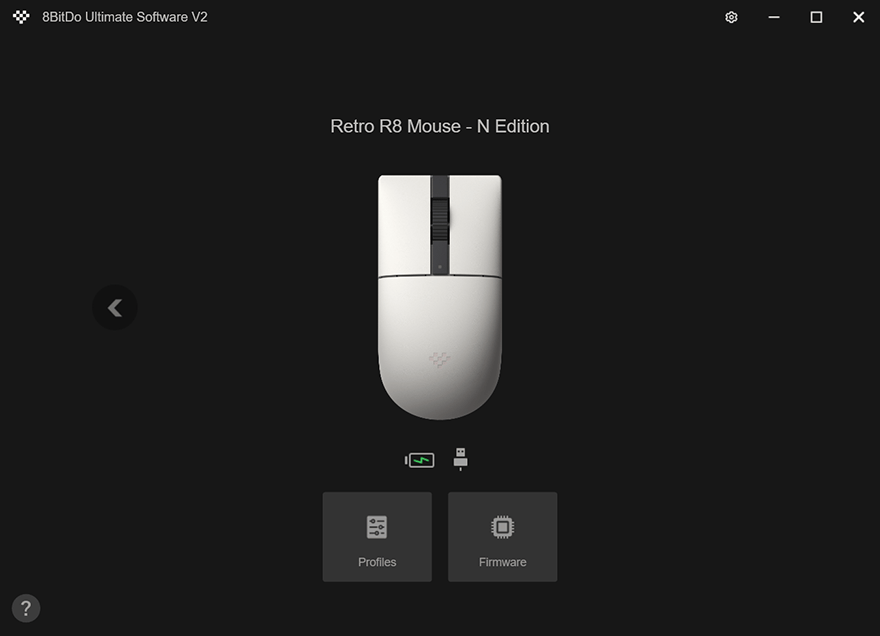This screenshot has height=636, width=880.
Task: Click the Retro R8 Mouse image
Action: click(439, 297)
